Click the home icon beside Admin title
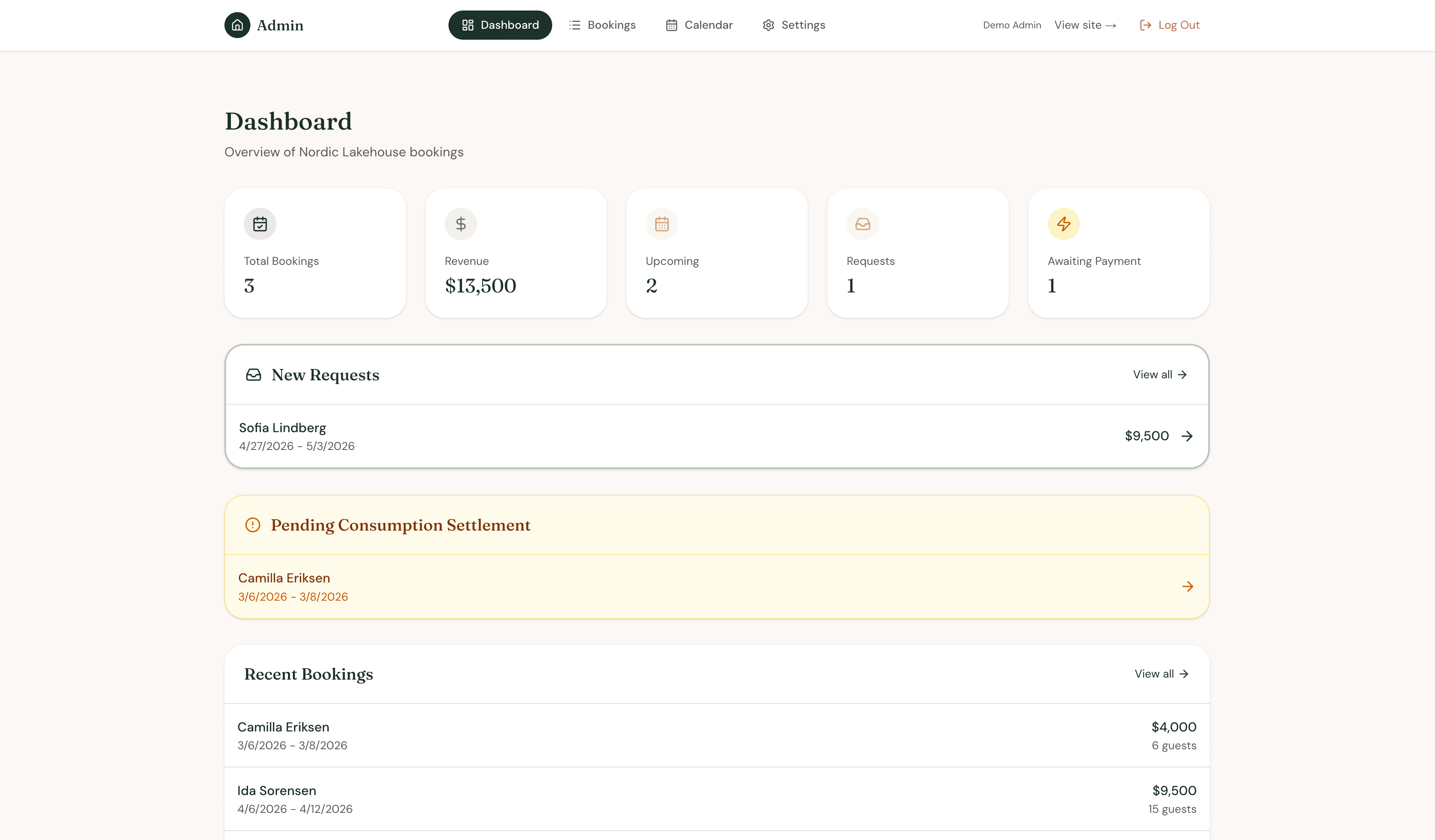This screenshot has width=1435, height=840. pyautogui.click(x=237, y=25)
